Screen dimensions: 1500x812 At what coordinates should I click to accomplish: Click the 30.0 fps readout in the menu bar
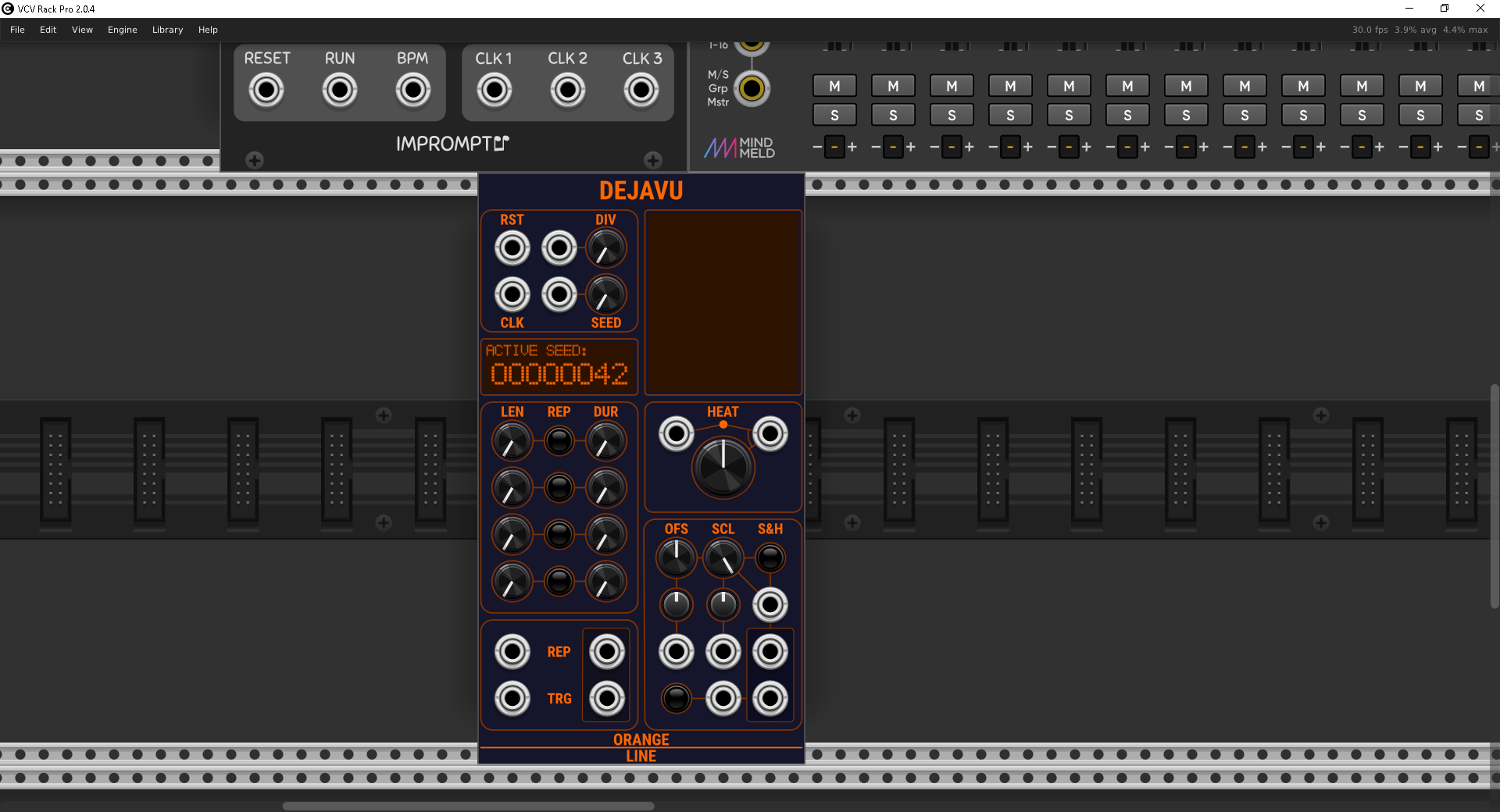tap(1370, 30)
